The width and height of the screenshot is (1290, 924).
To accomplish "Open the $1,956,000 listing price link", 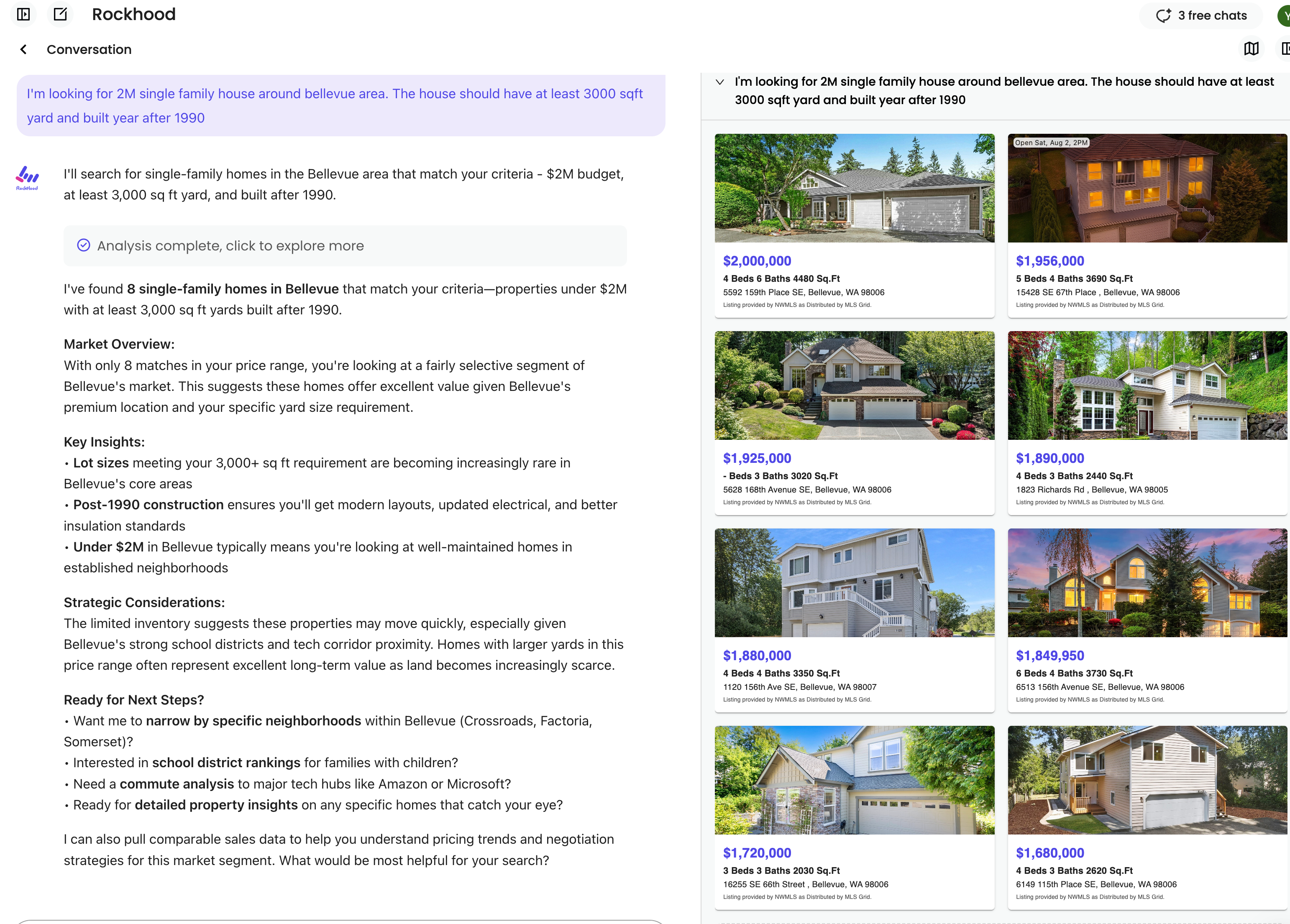I will [1050, 261].
